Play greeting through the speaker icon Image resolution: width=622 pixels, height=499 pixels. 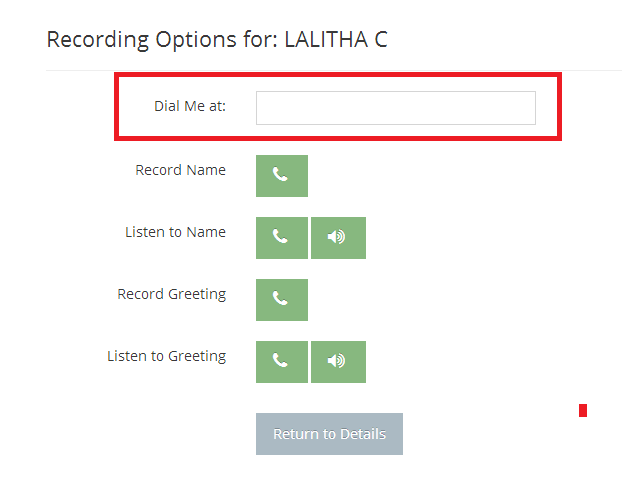[x=338, y=362]
